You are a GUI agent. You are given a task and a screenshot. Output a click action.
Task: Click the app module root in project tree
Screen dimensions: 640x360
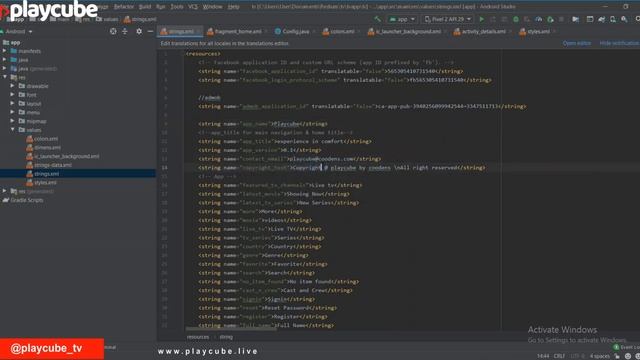pyautogui.click(x=11, y=42)
